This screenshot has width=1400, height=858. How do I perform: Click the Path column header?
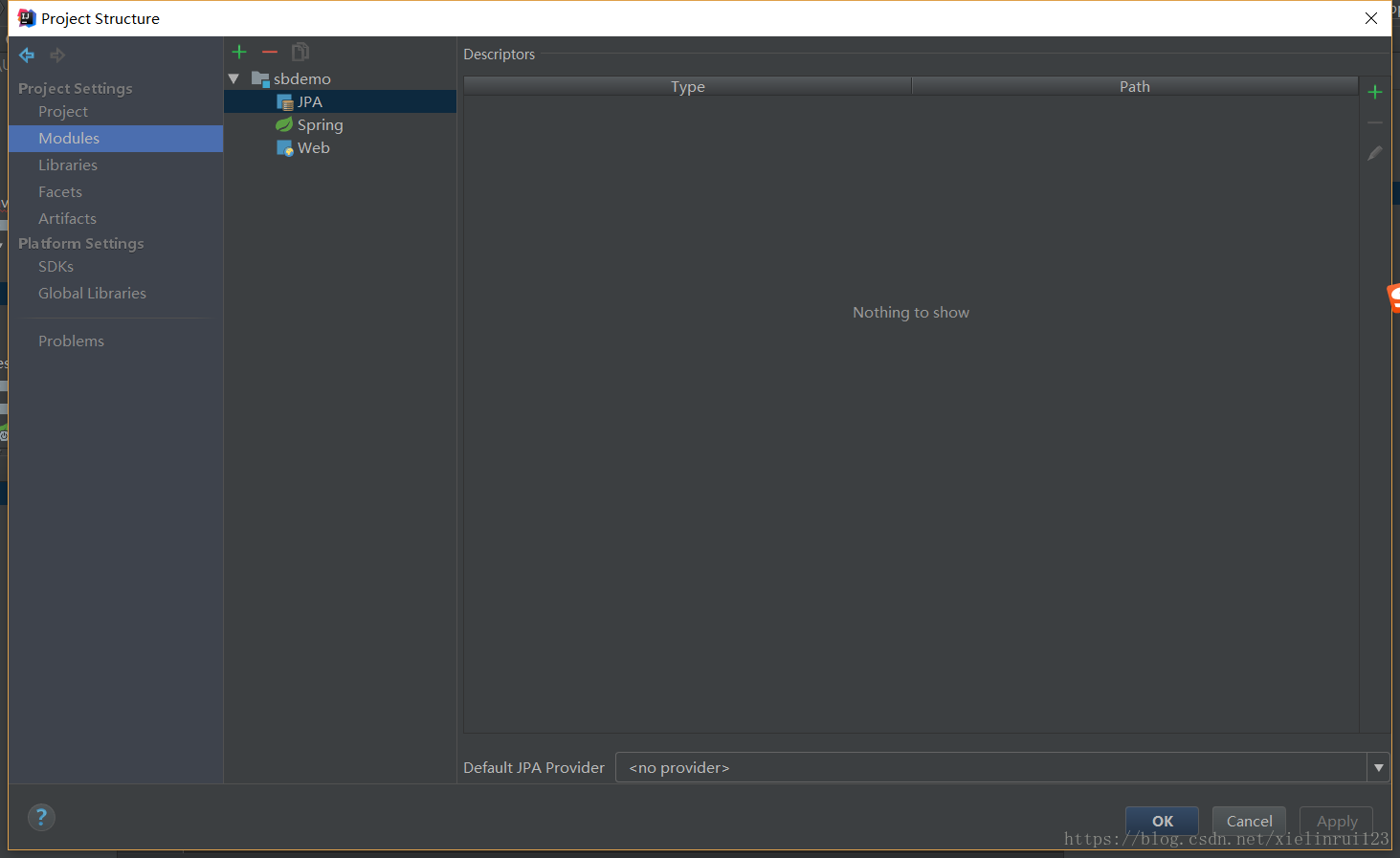[1135, 86]
